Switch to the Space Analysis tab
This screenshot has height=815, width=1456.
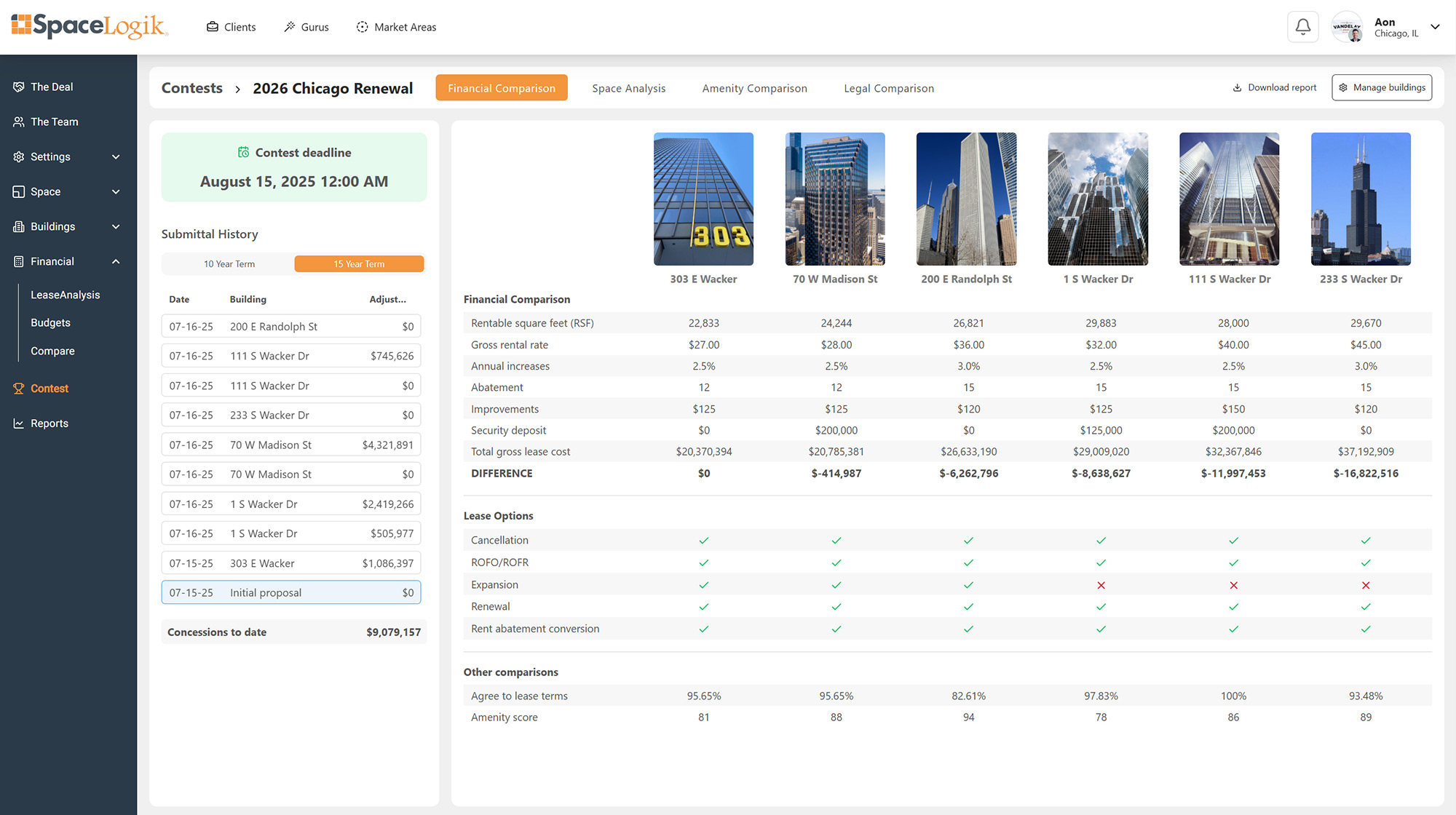tap(628, 88)
